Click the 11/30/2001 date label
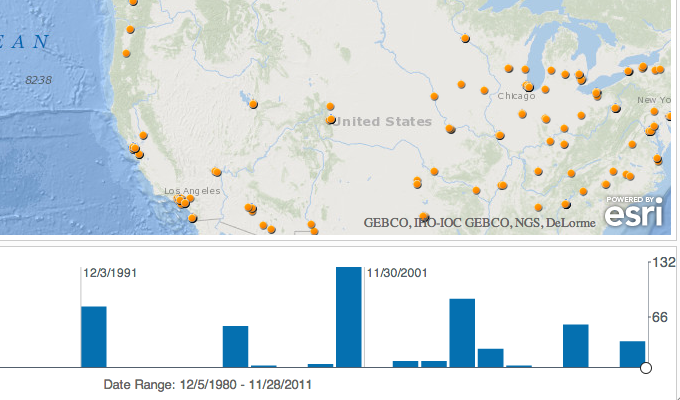The height and width of the screenshot is (400, 680). pyautogui.click(x=399, y=272)
